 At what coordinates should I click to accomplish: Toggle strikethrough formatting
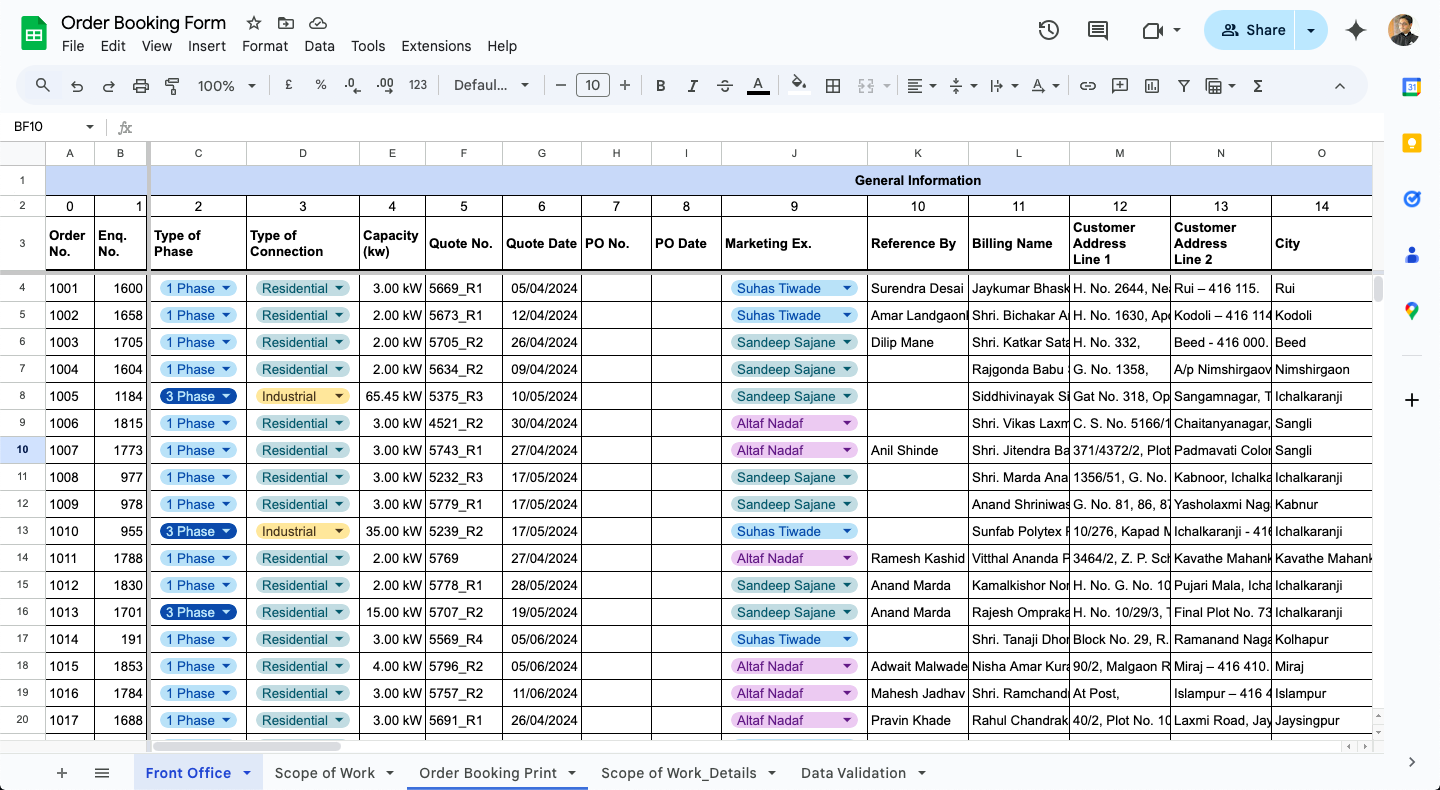[726, 86]
